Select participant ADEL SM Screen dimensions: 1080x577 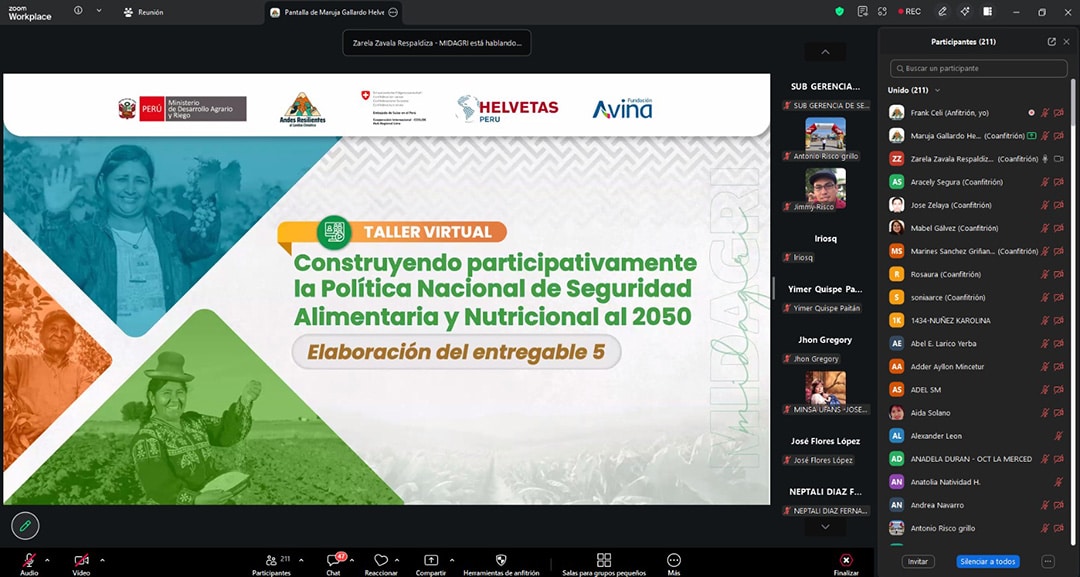[977, 390]
